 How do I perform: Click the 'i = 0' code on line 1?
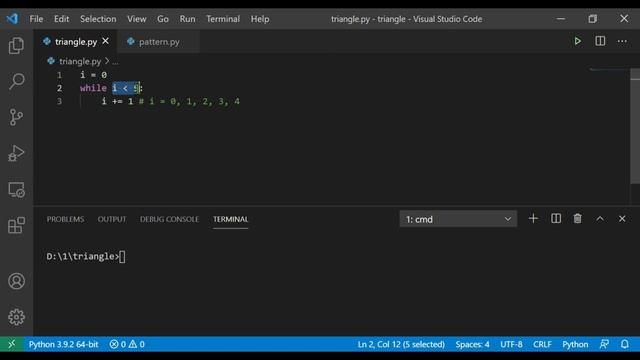pyautogui.click(x=93, y=75)
